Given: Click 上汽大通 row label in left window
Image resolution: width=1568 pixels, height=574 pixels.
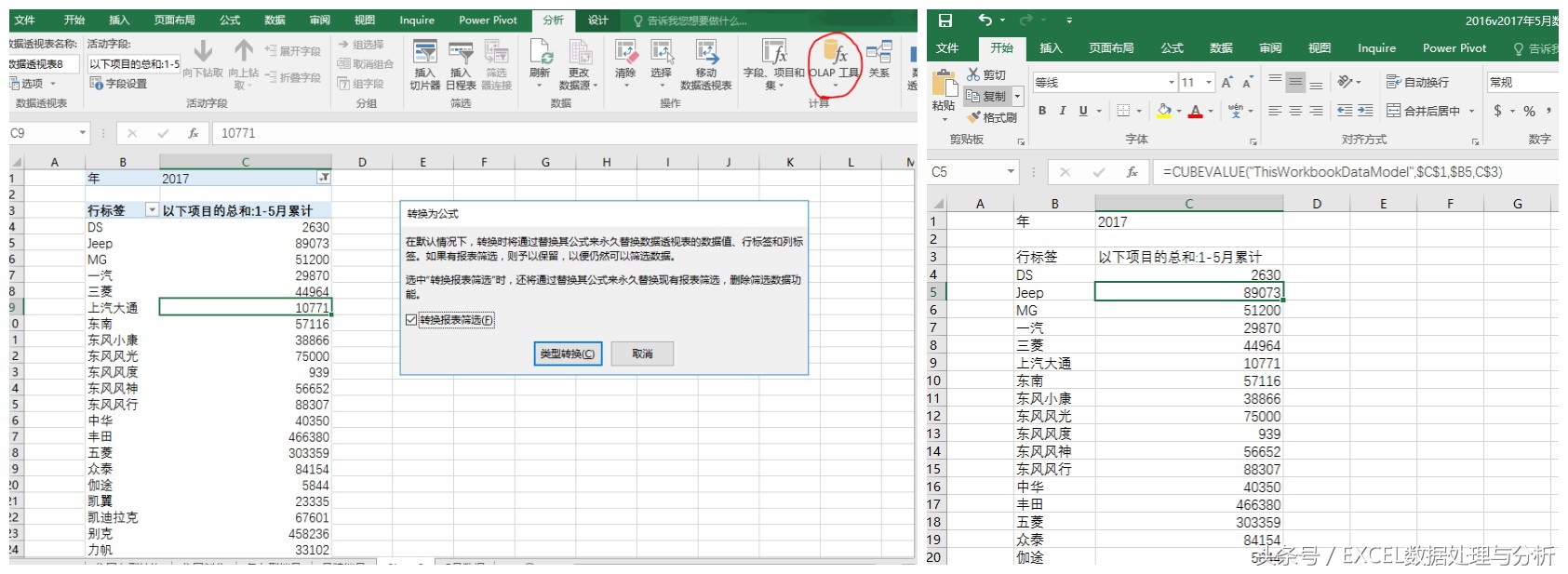Looking at the screenshot, I should [x=112, y=307].
